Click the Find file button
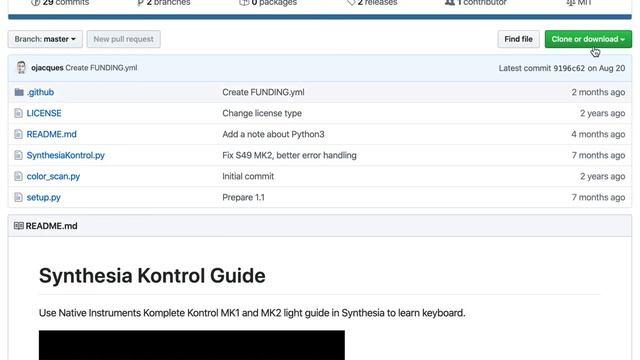 [x=518, y=39]
